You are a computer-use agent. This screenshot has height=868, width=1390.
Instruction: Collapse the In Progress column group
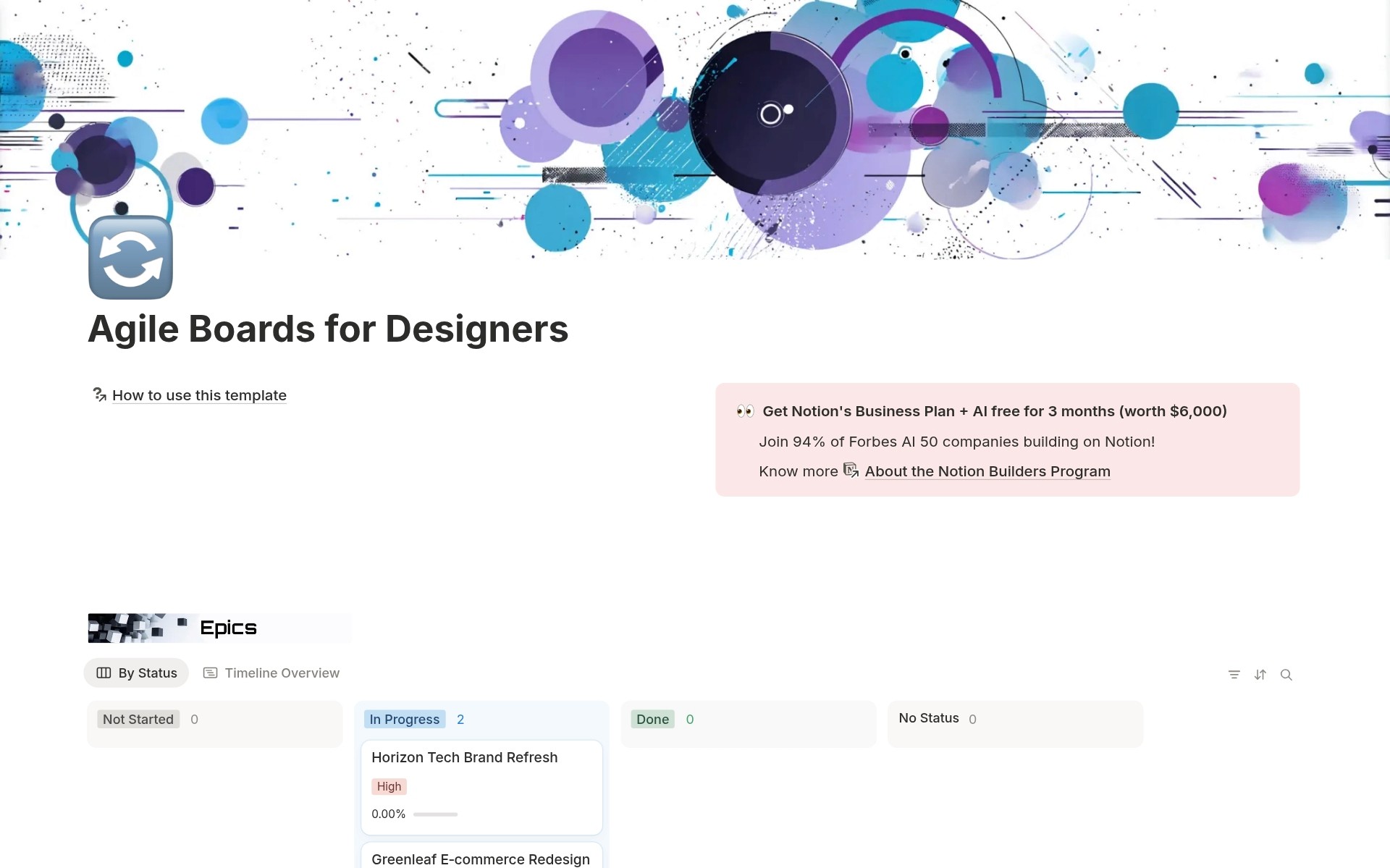coord(404,719)
